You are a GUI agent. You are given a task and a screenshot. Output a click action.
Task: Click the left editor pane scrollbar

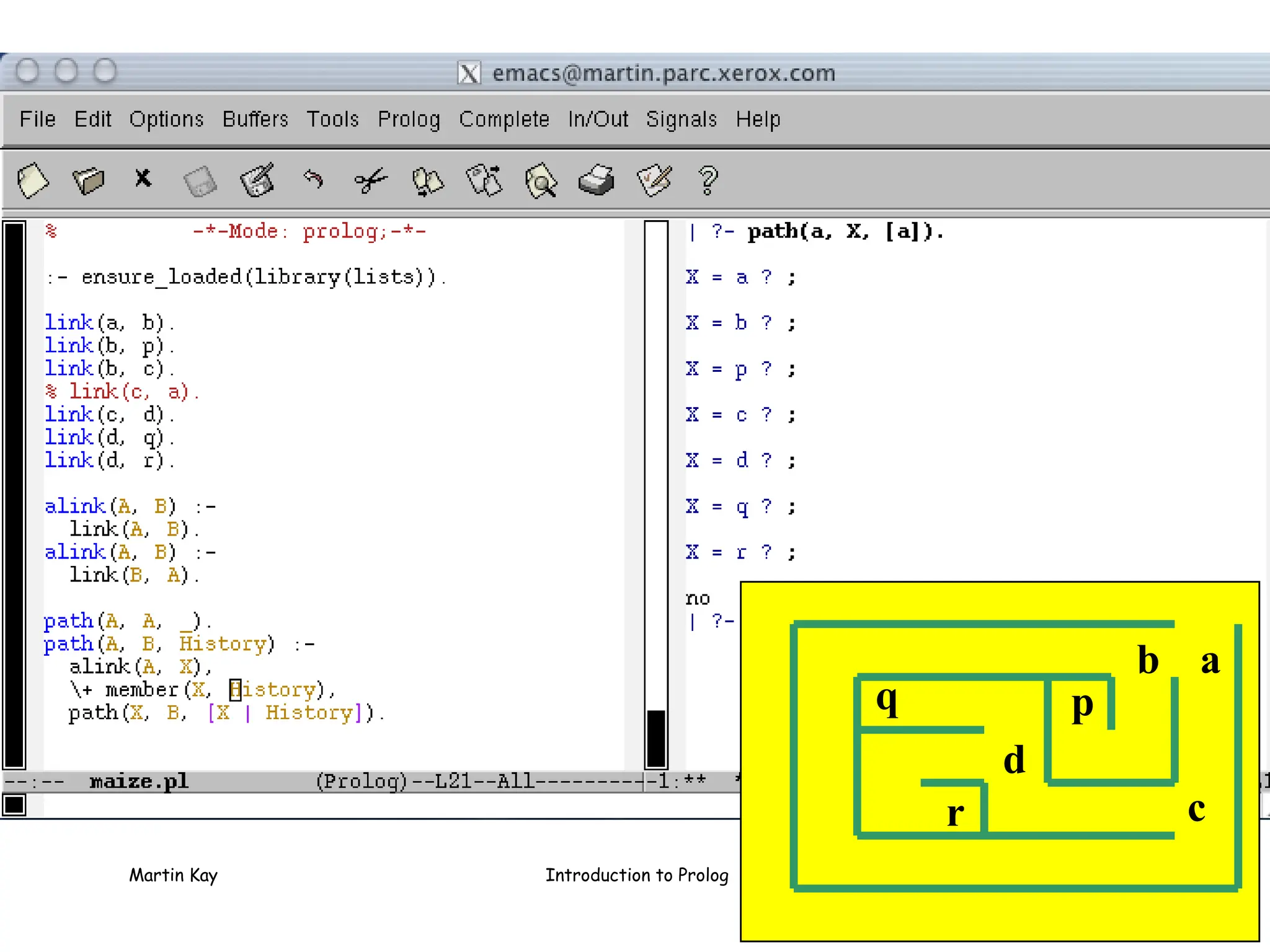(14, 495)
